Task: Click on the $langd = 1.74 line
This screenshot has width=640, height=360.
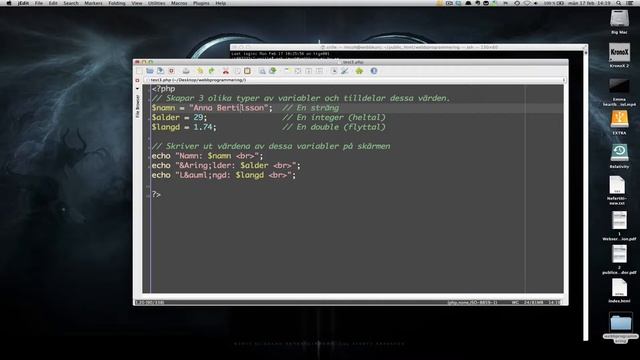Action: point(184,127)
